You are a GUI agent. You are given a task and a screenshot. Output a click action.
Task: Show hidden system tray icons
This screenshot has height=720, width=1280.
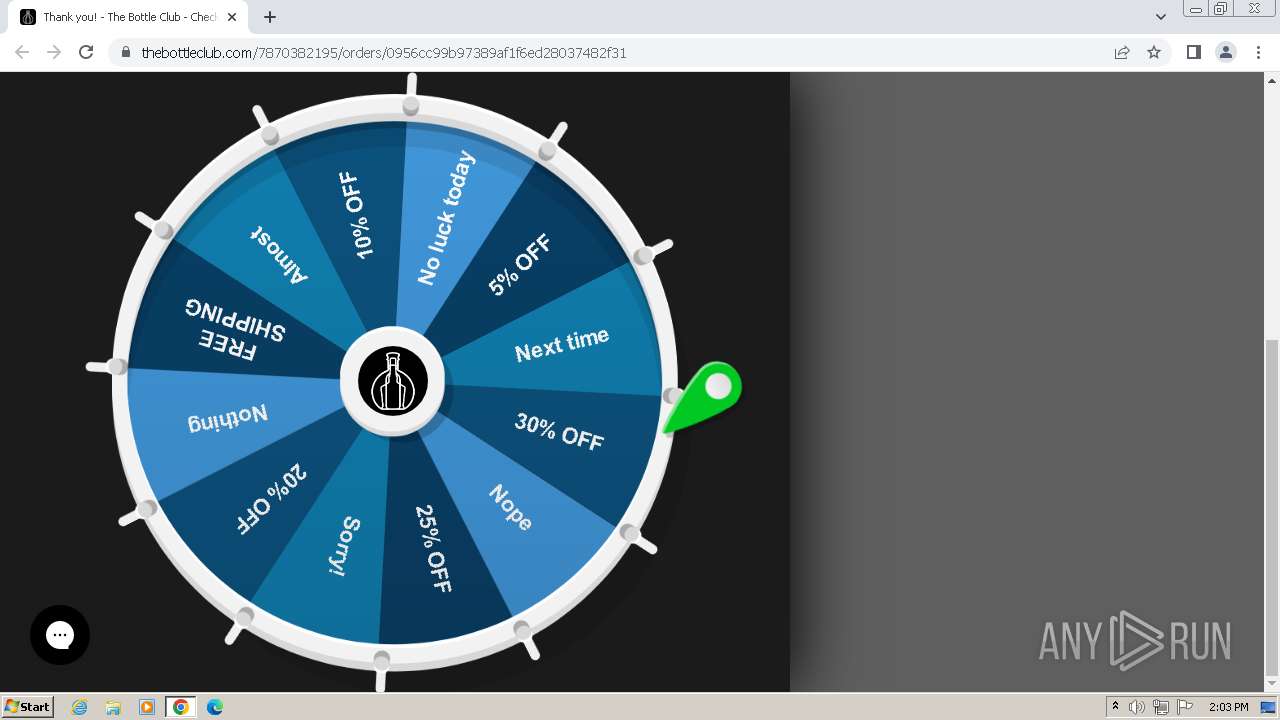click(x=1115, y=707)
